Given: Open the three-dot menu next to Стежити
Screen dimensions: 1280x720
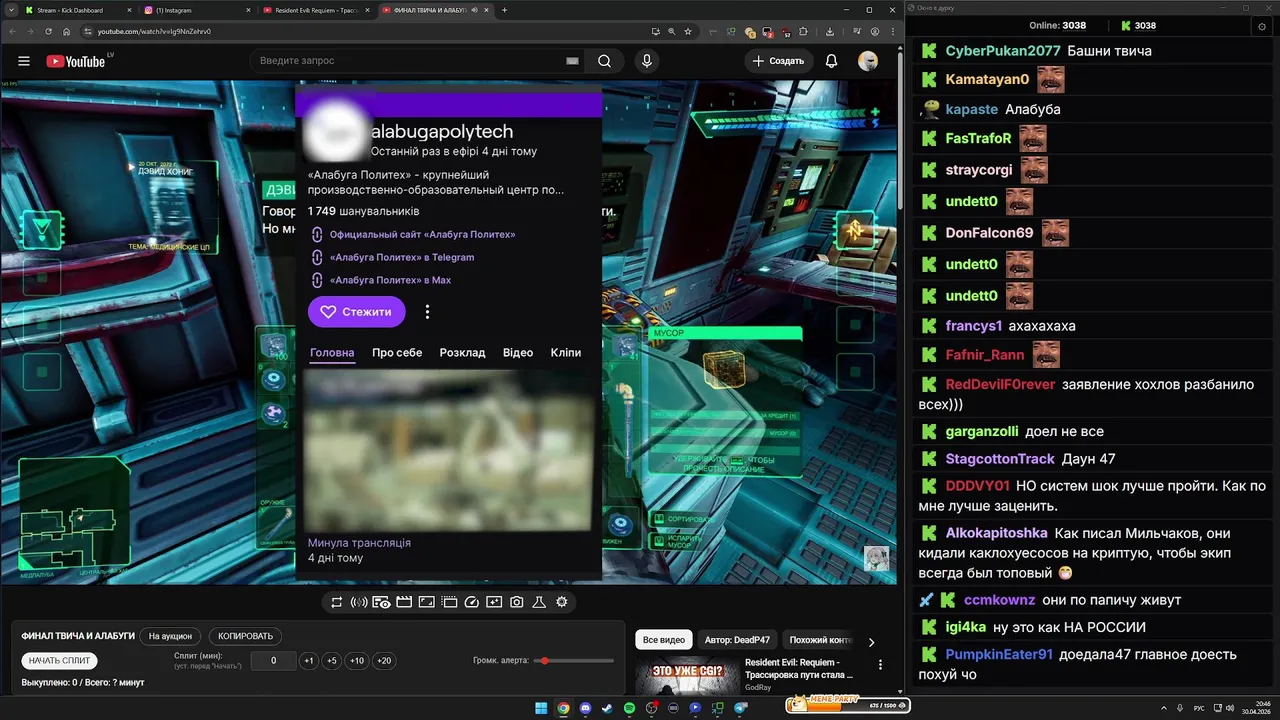Looking at the screenshot, I should 427,312.
